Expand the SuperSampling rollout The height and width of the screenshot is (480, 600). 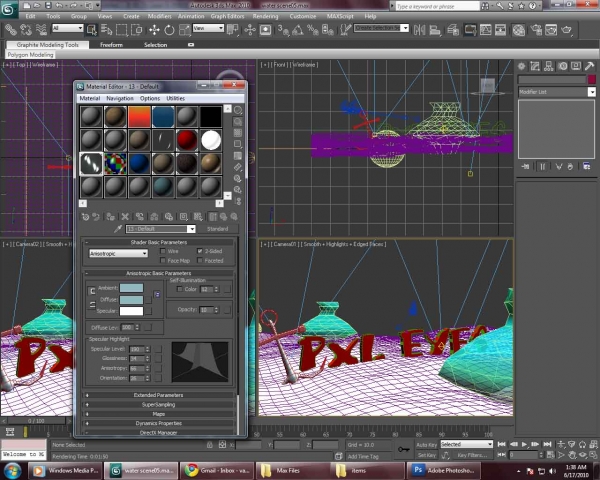click(159, 405)
